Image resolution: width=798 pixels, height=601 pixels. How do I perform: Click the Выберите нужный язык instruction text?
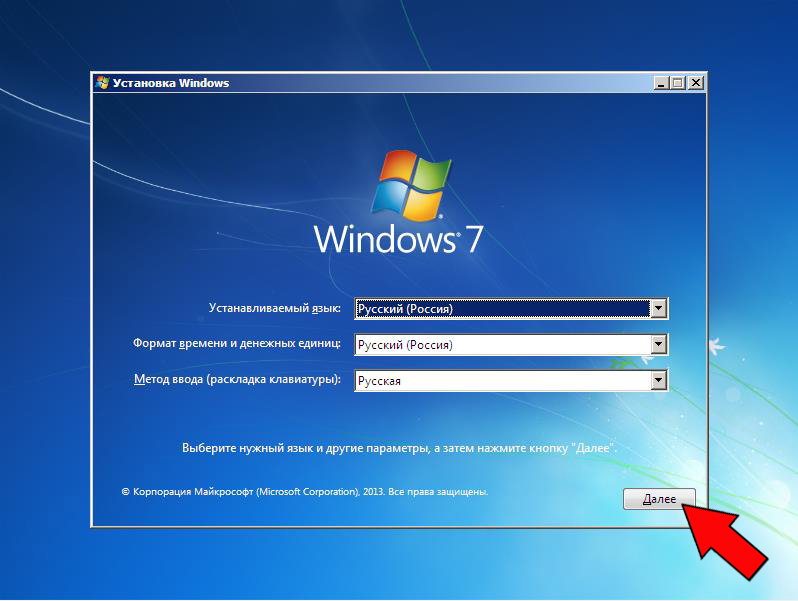click(x=400, y=448)
